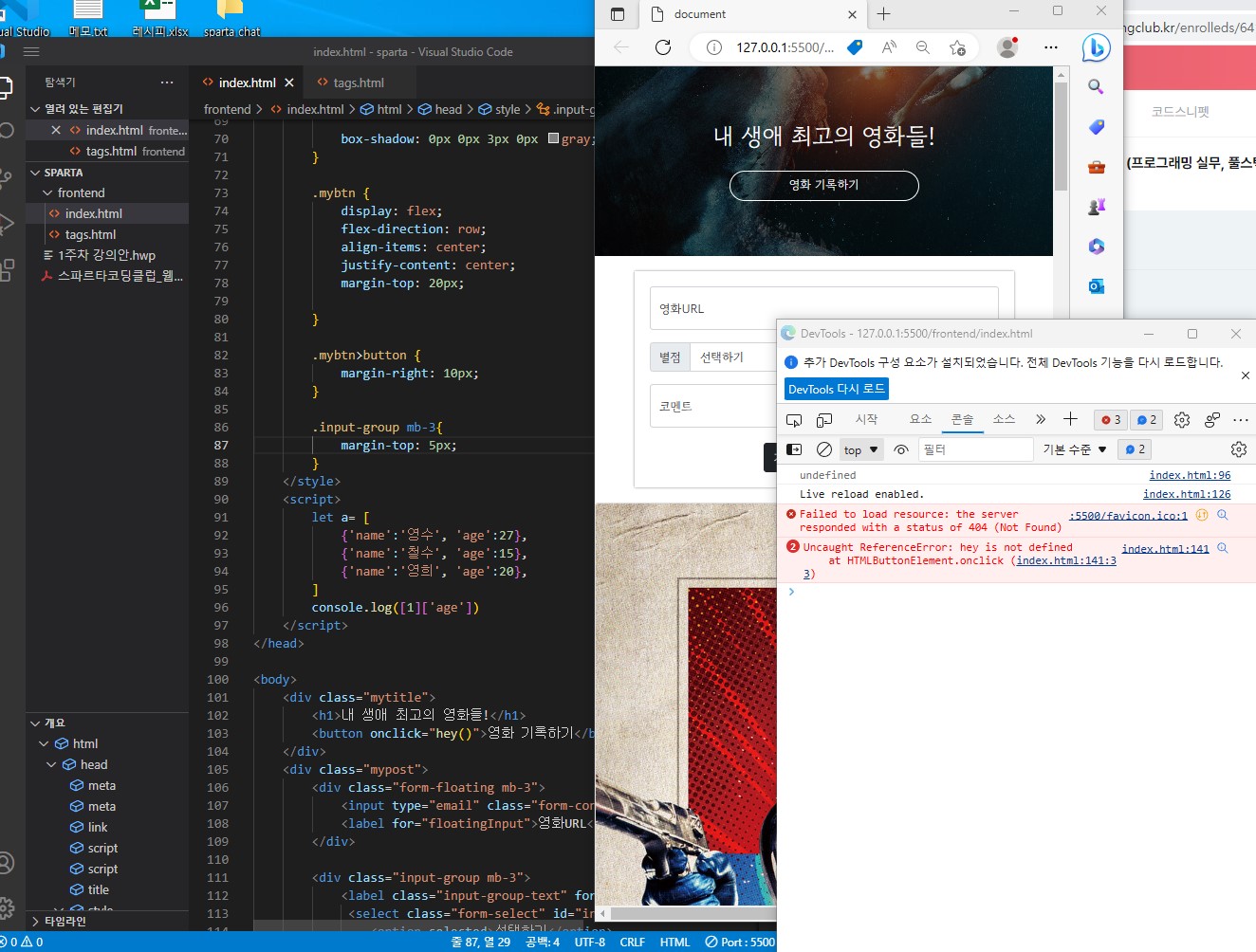
Task: Open tags.html under the frontend folder
Action: click(x=90, y=234)
